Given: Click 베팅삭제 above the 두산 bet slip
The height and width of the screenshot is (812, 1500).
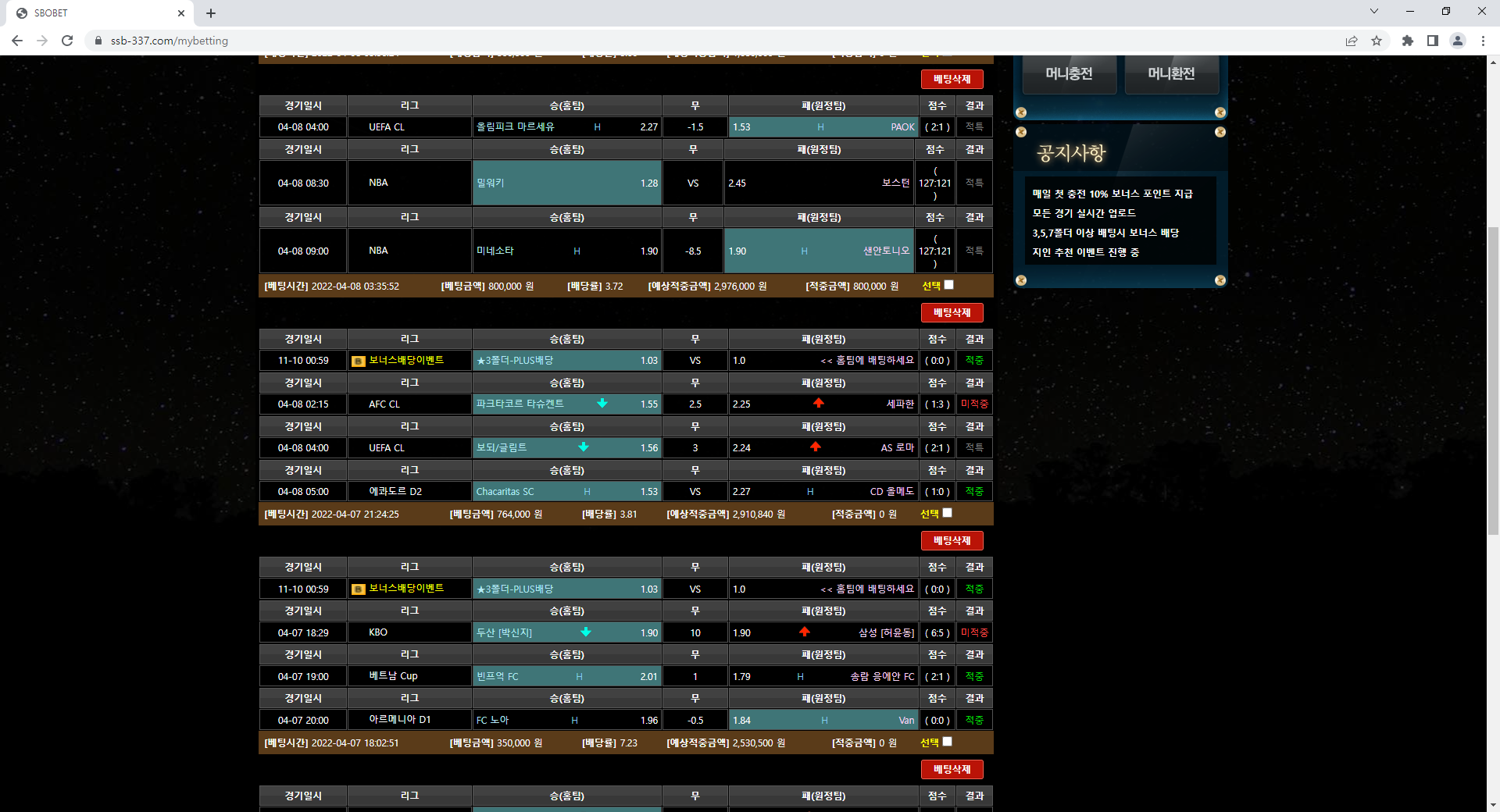Looking at the screenshot, I should tap(952, 540).
